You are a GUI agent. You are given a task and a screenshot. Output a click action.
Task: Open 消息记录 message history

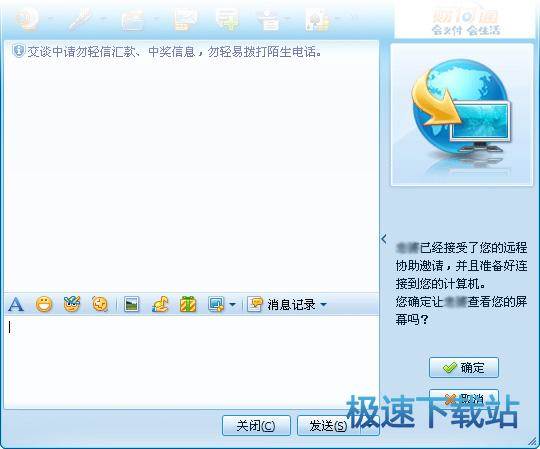[282, 304]
